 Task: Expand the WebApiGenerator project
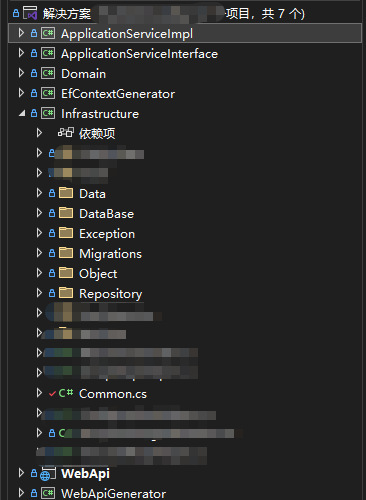21,493
